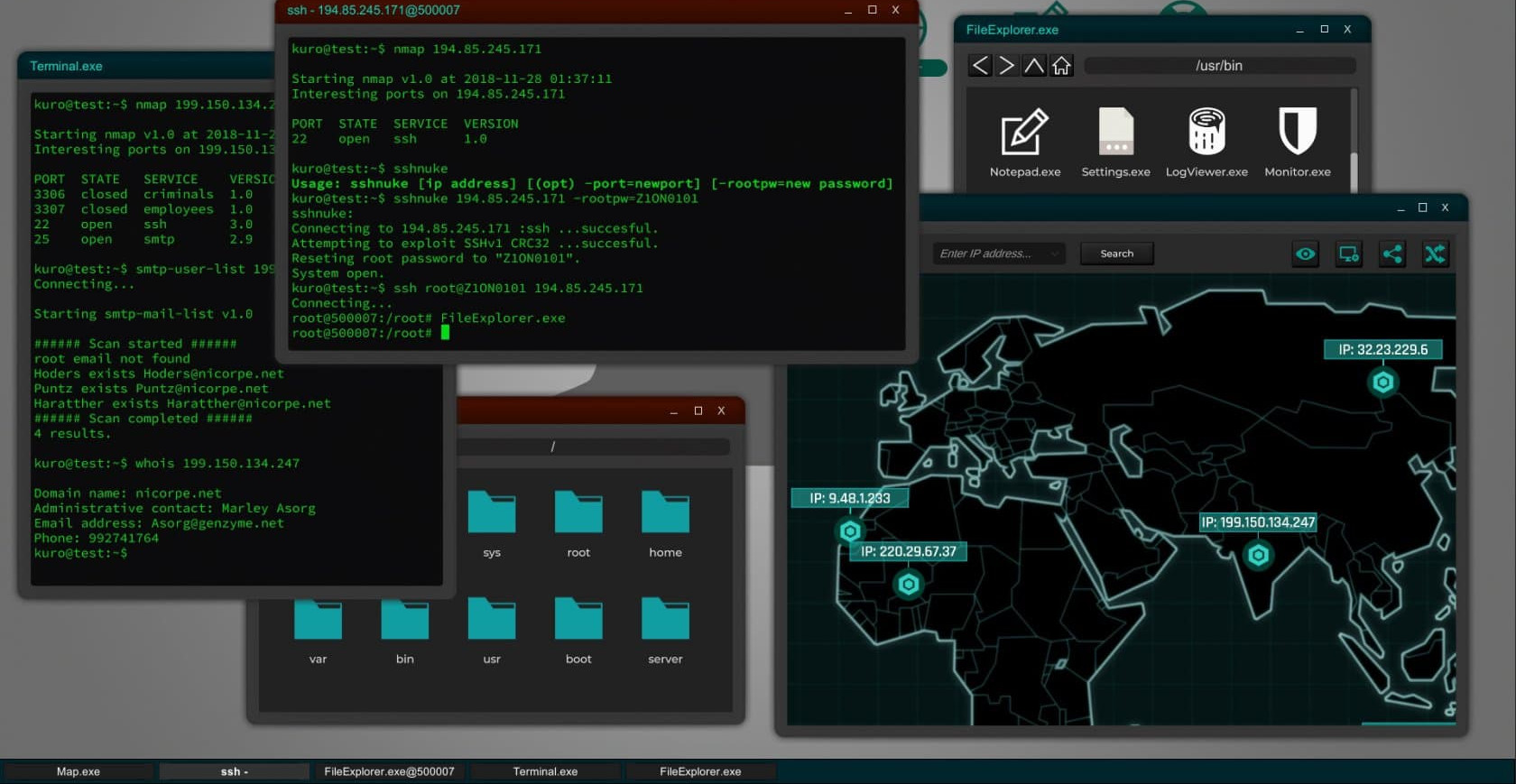1516x784 pixels.
Task: Select Terminal.exe in the taskbar
Action: tap(545, 771)
